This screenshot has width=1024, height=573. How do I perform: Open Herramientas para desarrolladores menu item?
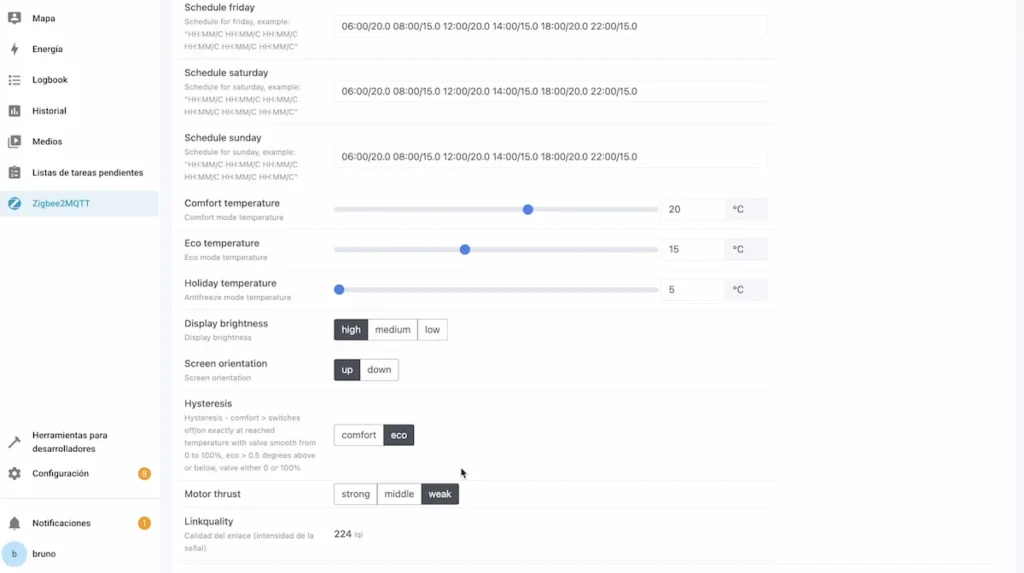click(x=69, y=442)
